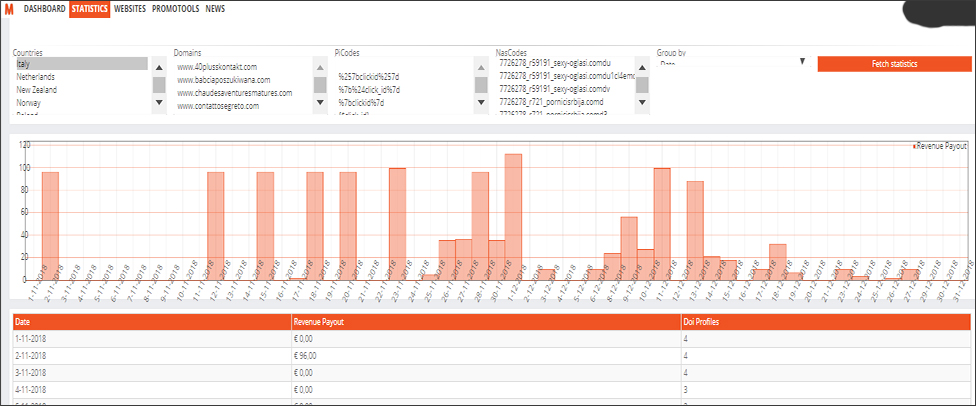Go to the Websites tab
Image resolution: width=976 pixels, height=406 pixels.
tap(130, 9)
